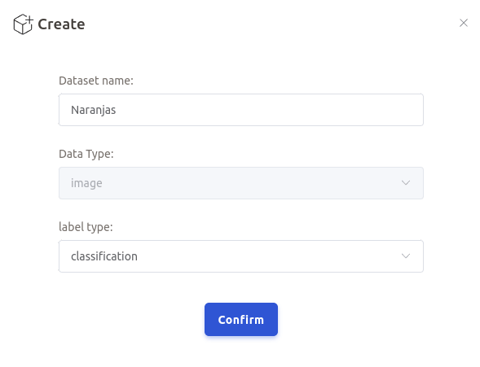Open the Data Type dropdown showing image

241,183
